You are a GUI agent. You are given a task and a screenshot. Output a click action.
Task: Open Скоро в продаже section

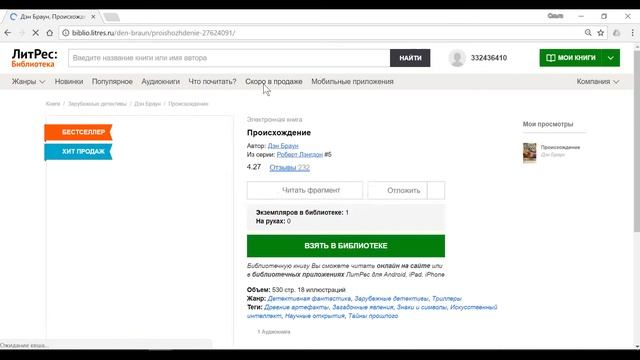tap(274, 82)
